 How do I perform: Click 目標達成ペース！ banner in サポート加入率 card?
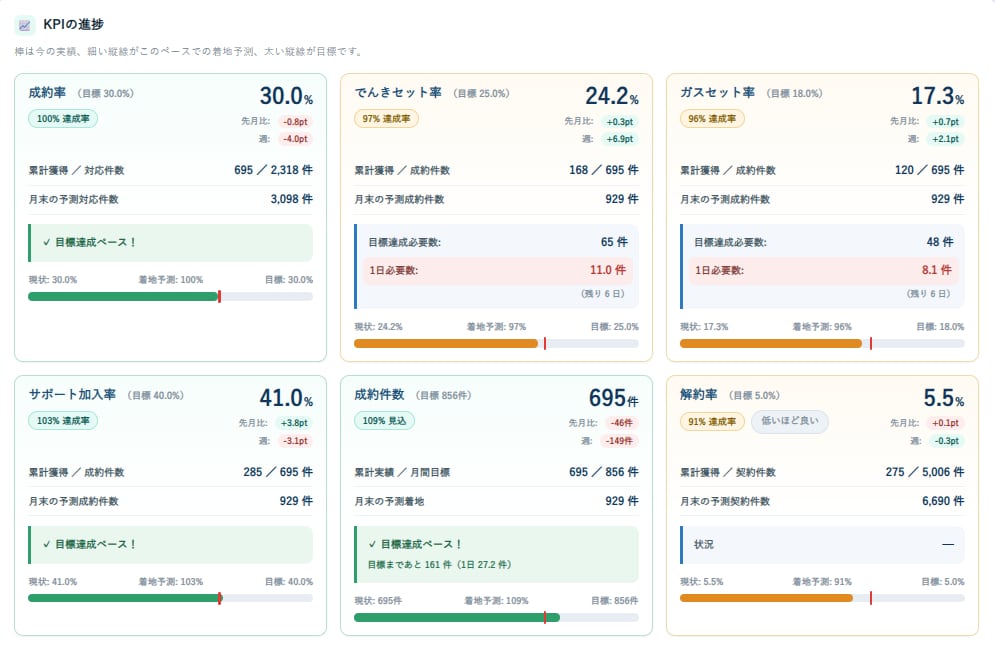coord(171,545)
